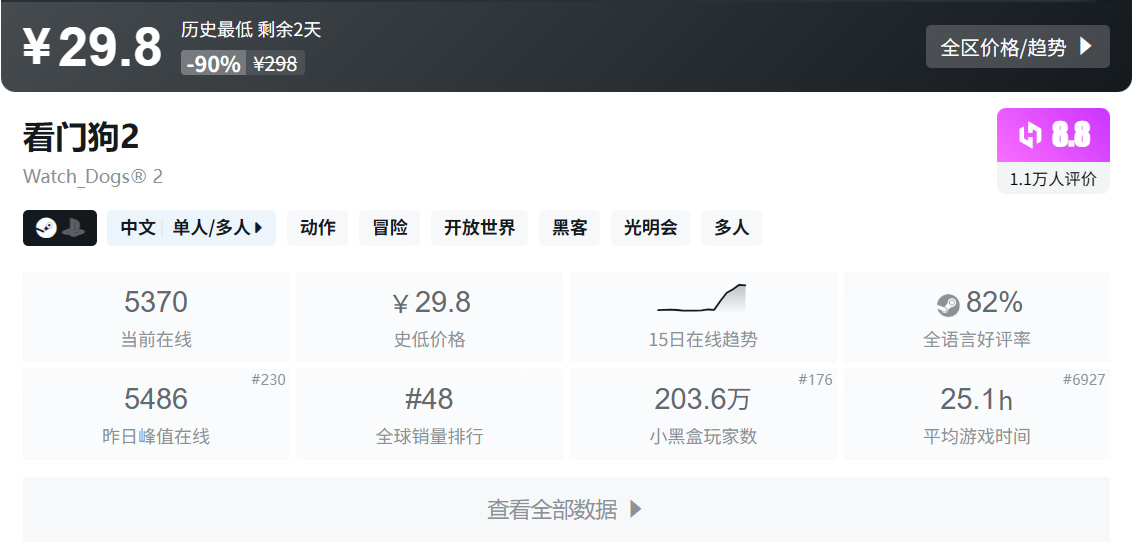The height and width of the screenshot is (543, 1148).
Task: Select the 光明会 tag
Action: pos(650,228)
